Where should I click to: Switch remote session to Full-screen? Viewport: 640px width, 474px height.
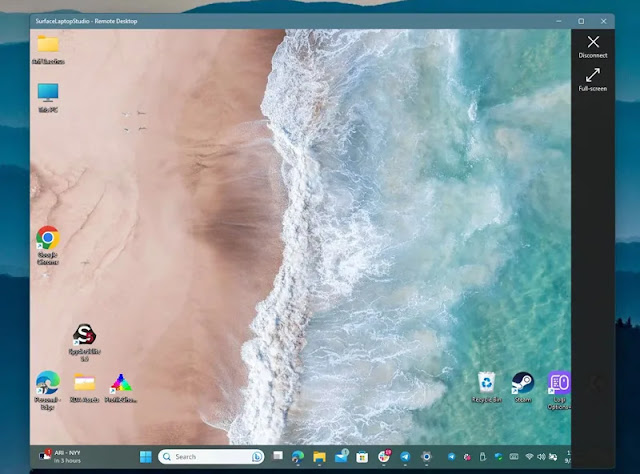[593, 80]
